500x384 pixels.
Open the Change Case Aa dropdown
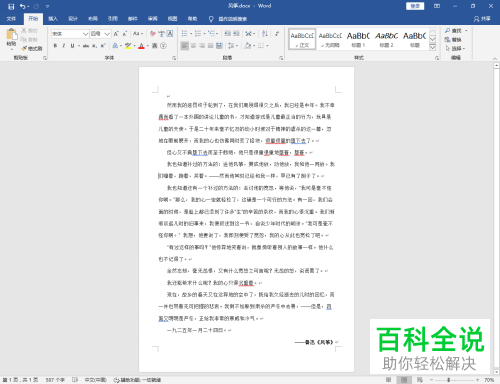(x=138, y=34)
